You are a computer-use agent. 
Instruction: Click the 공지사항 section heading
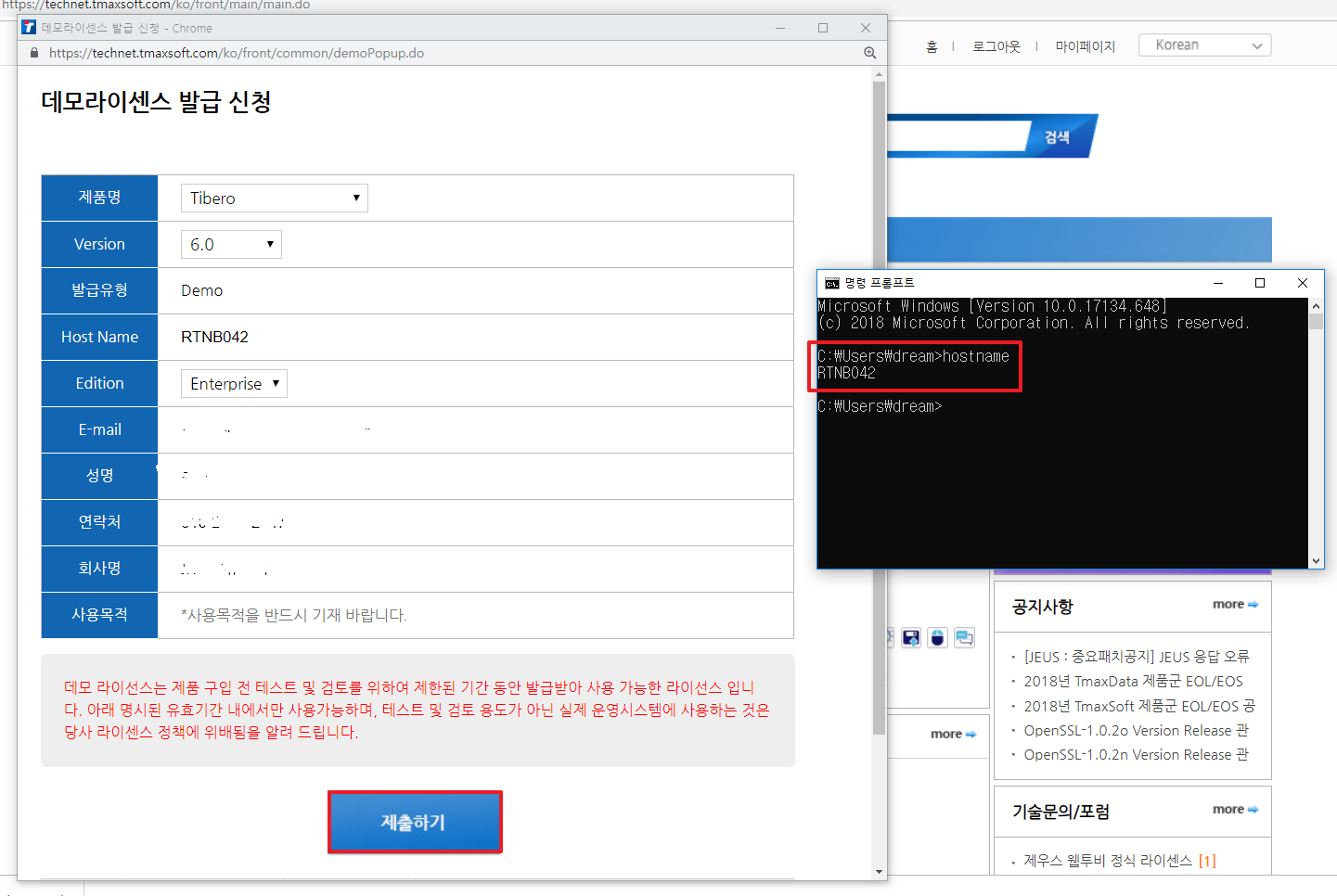1042,606
